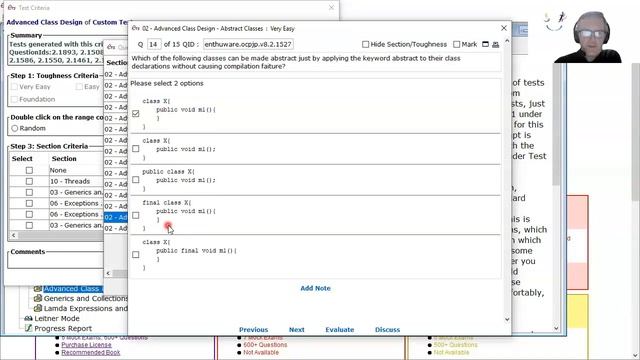This screenshot has width=640, height=360.
Task: Check the Foundation toughness checkbox
Action: [15, 99]
